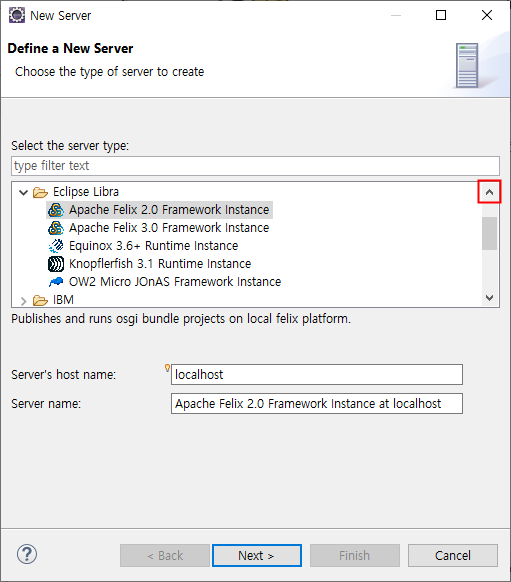This screenshot has width=511, height=582.
Task: Select Apache Felix 3.0 Framework Instance
Action: point(169,228)
